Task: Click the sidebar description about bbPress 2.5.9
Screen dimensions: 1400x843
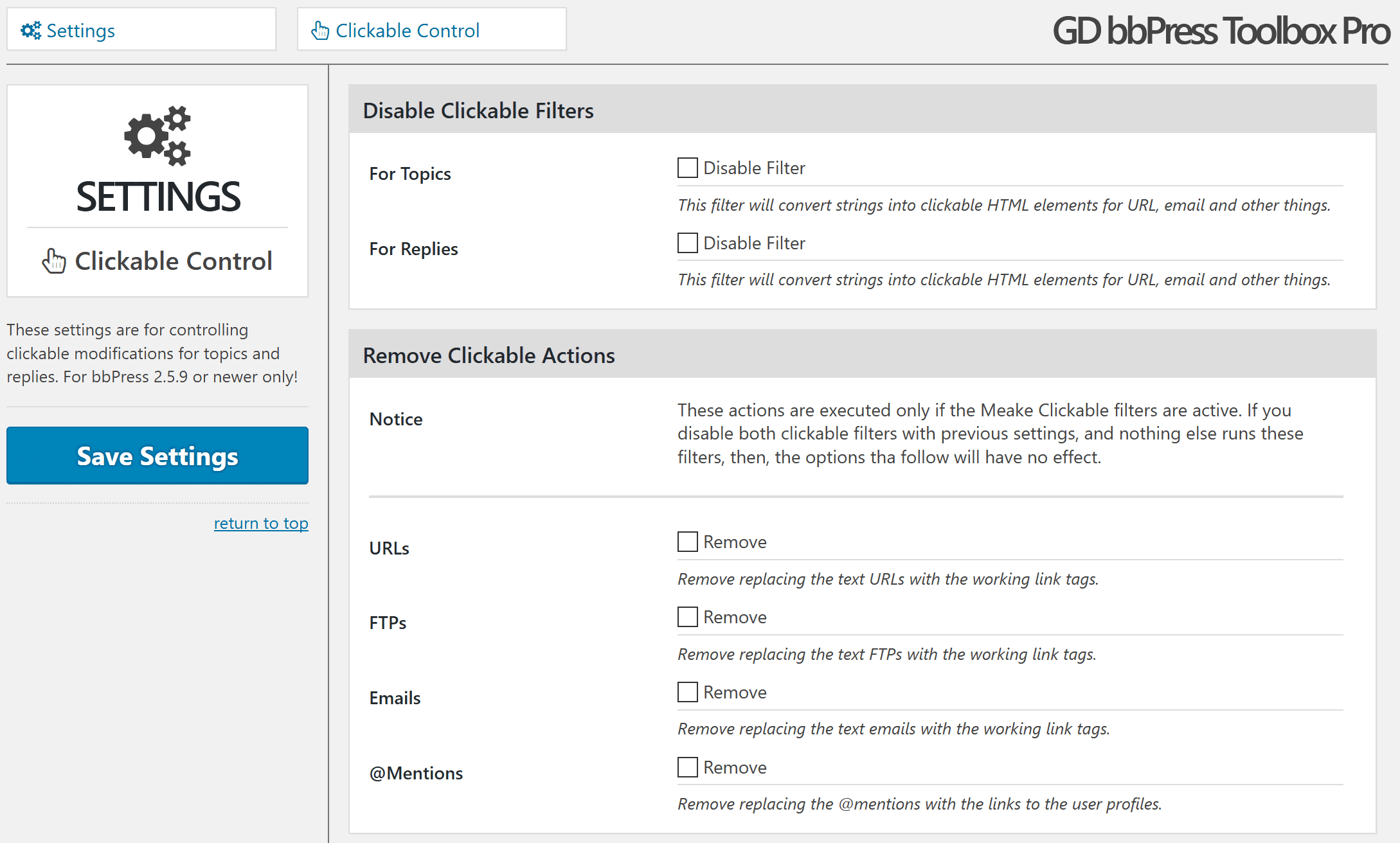Action: 152,353
